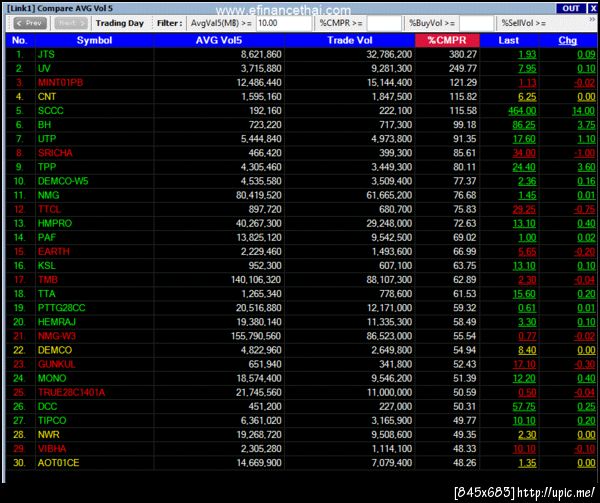600x503 pixels.
Task: Sort by the highlighted %CMPR column header
Action: pyautogui.click(x=447, y=40)
